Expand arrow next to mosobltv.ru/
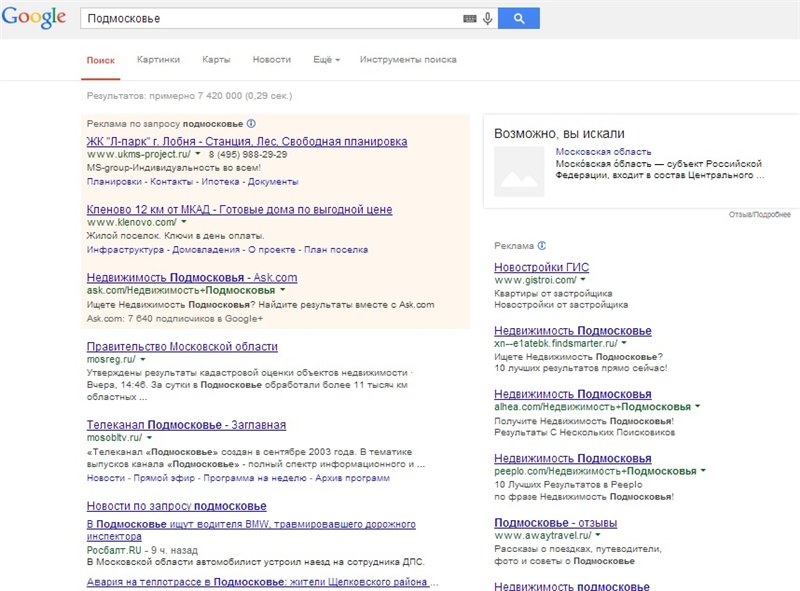Screen dimensions: 800x591 point(149,437)
